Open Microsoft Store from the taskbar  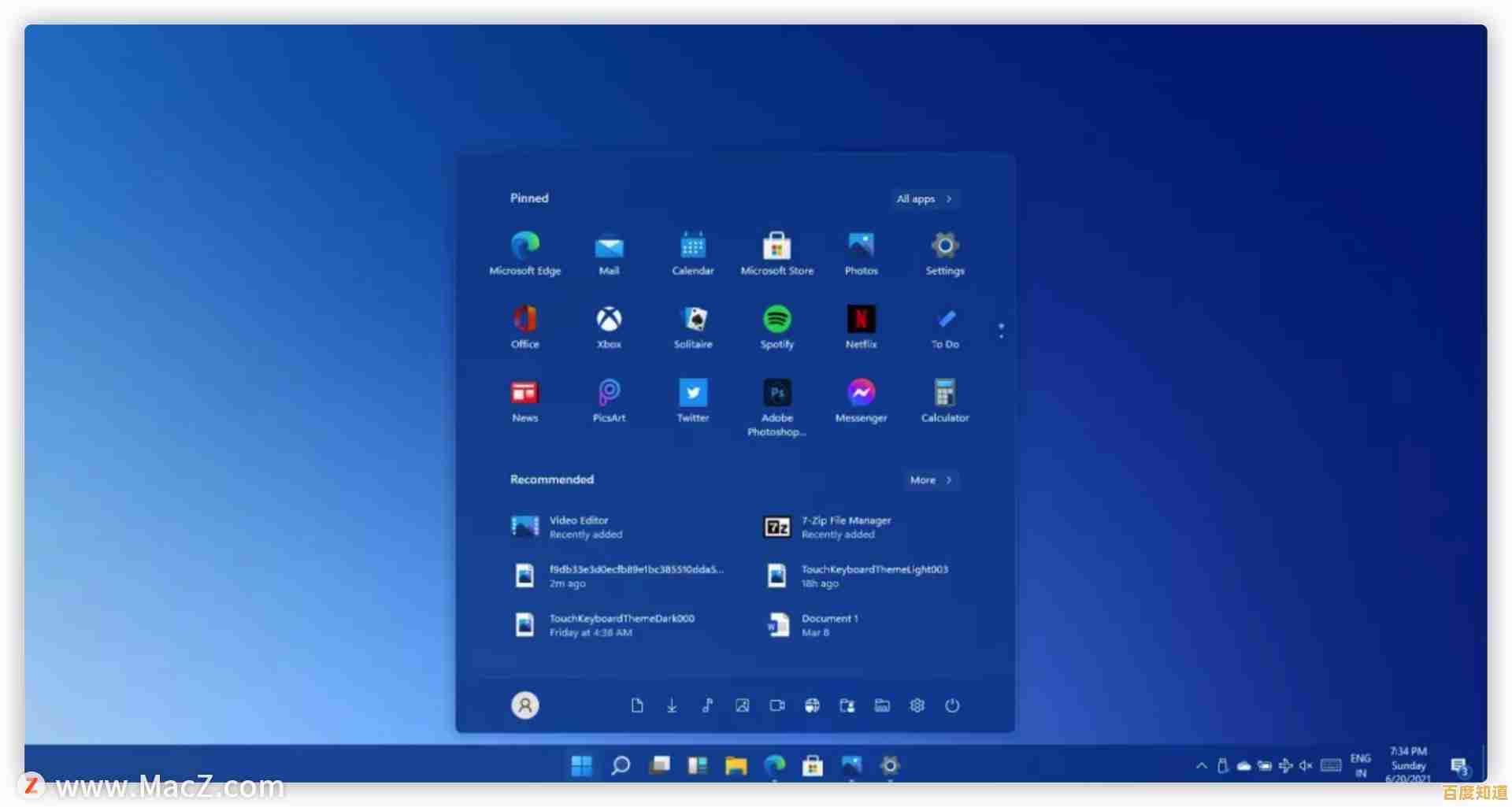[812, 764]
